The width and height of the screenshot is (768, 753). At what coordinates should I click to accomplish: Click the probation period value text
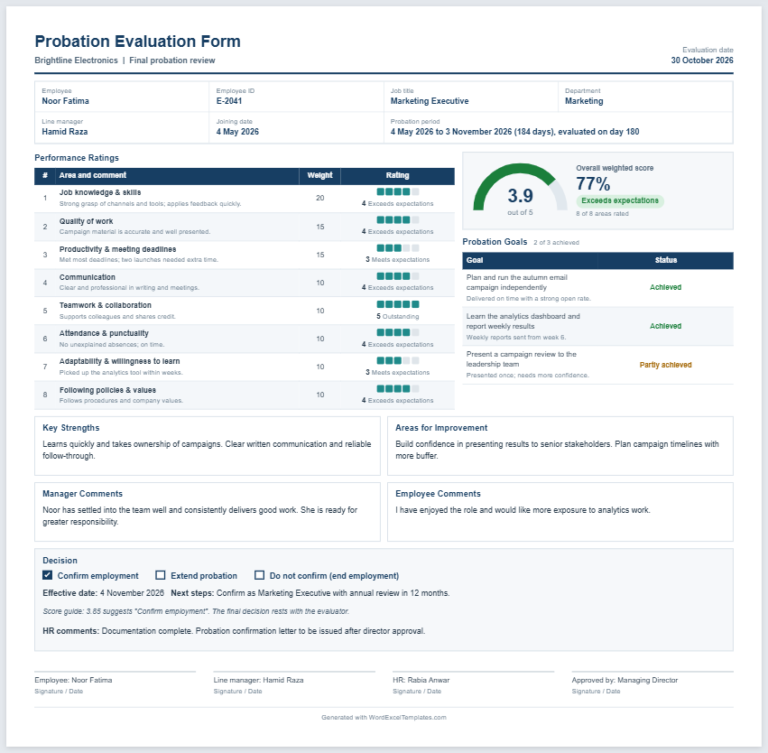pos(515,132)
